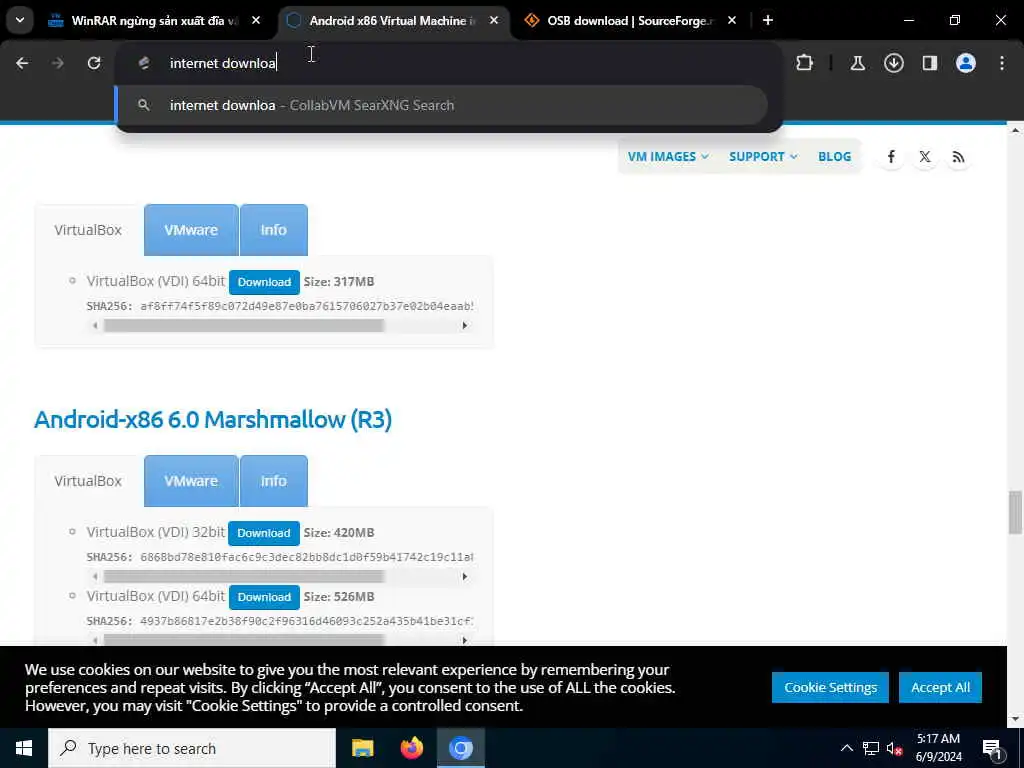Open the Chrome Labs flask icon
The width and height of the screenshot is (1024, 768).
pyautogui.click(x=857, y=63)
